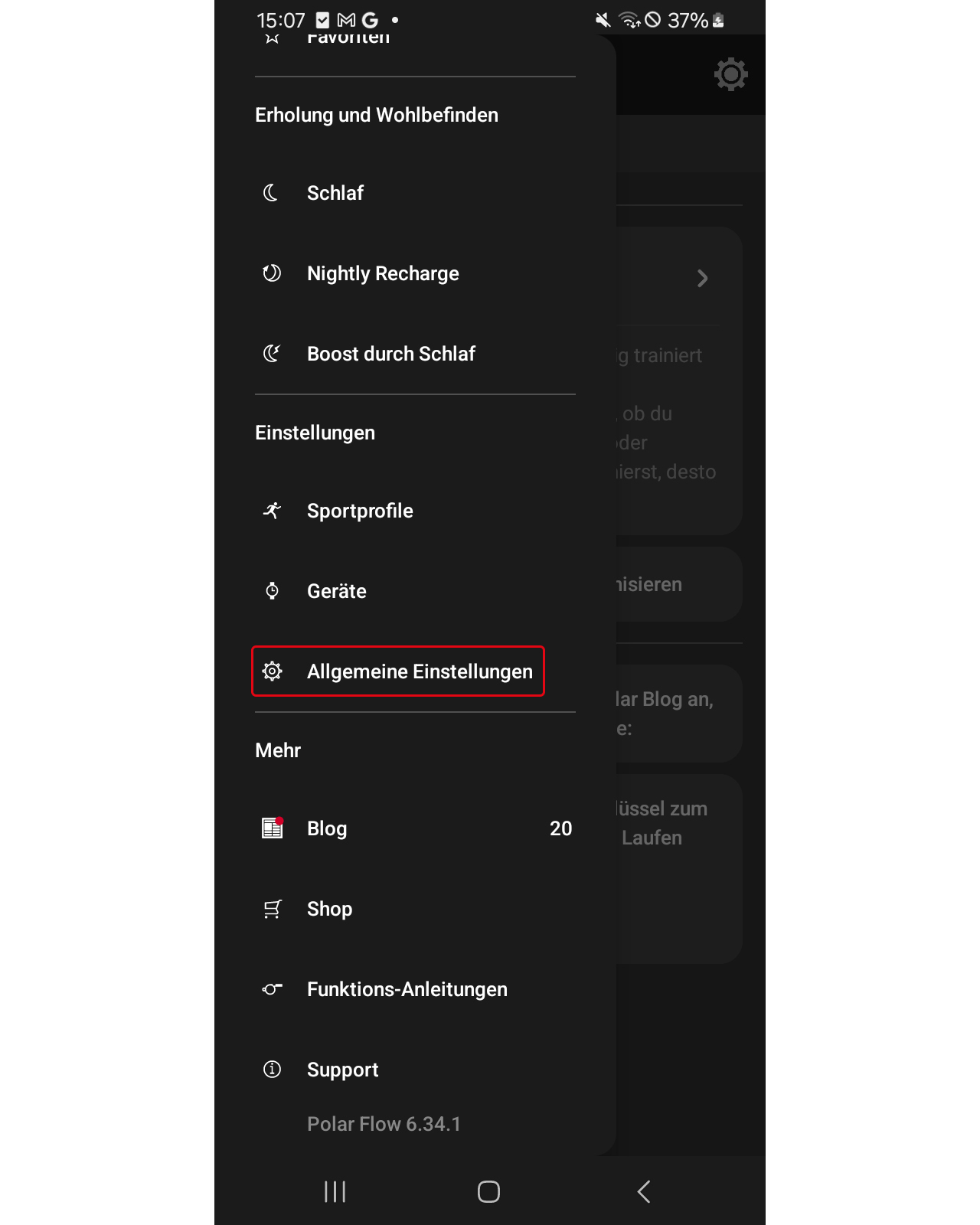Image resolution: width=980 pixels, height=1225 pixels.
Task: Open Nightly Recharge menu entry
Action: [415, 273]
